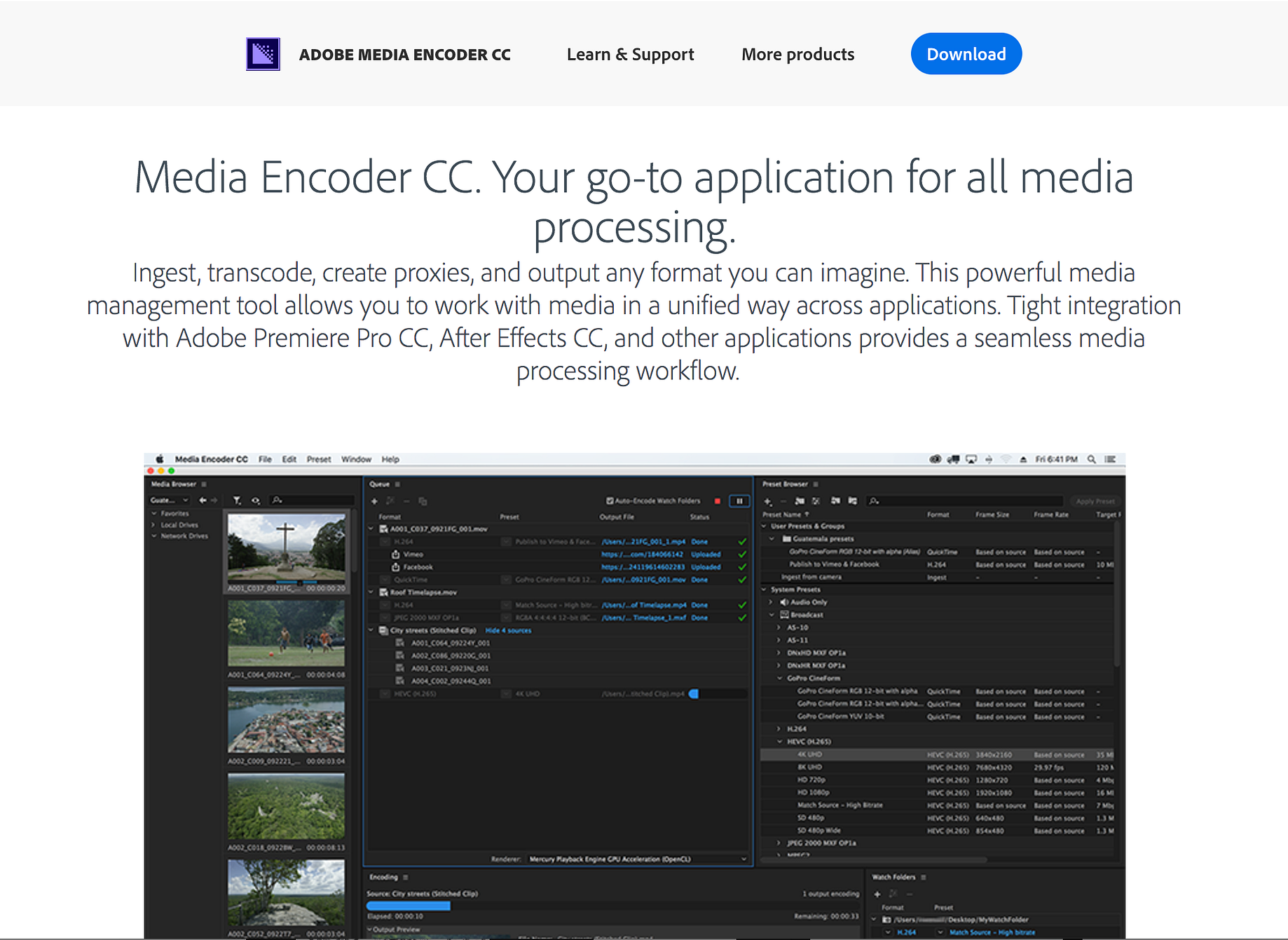Click the Pause queue button

click(x=739, y=502)
